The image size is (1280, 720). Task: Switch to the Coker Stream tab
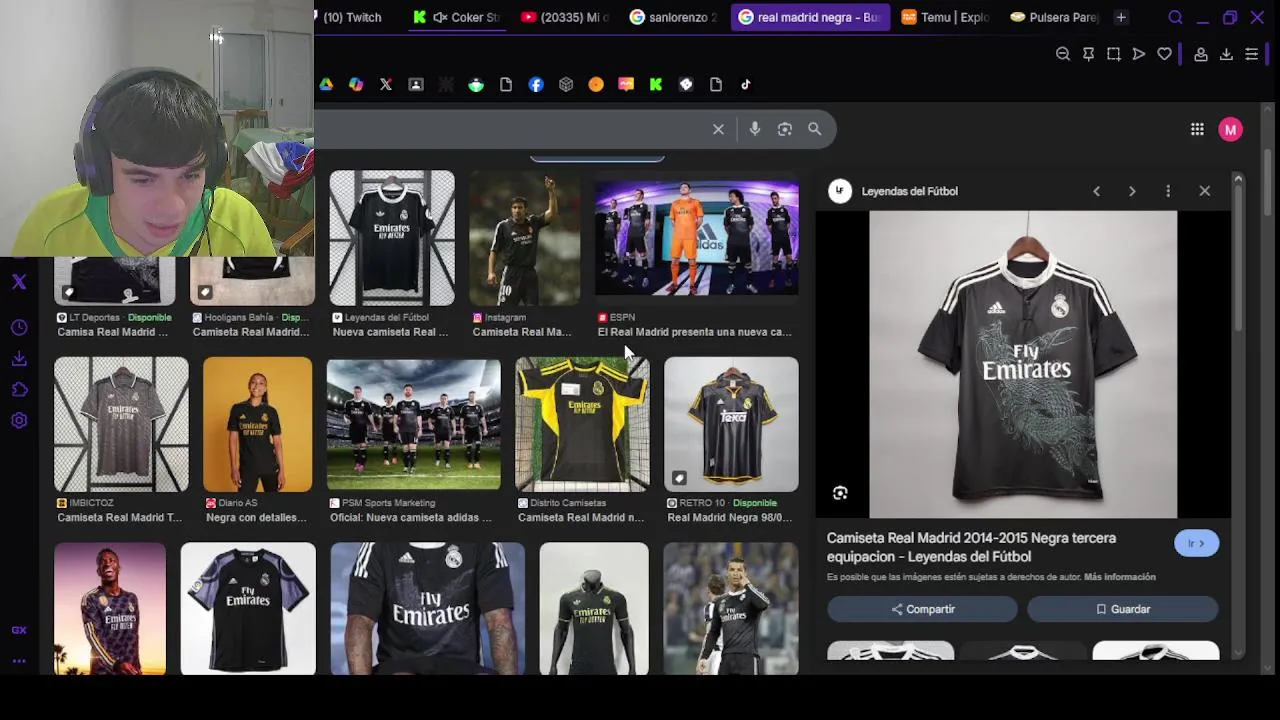point(456,17)
